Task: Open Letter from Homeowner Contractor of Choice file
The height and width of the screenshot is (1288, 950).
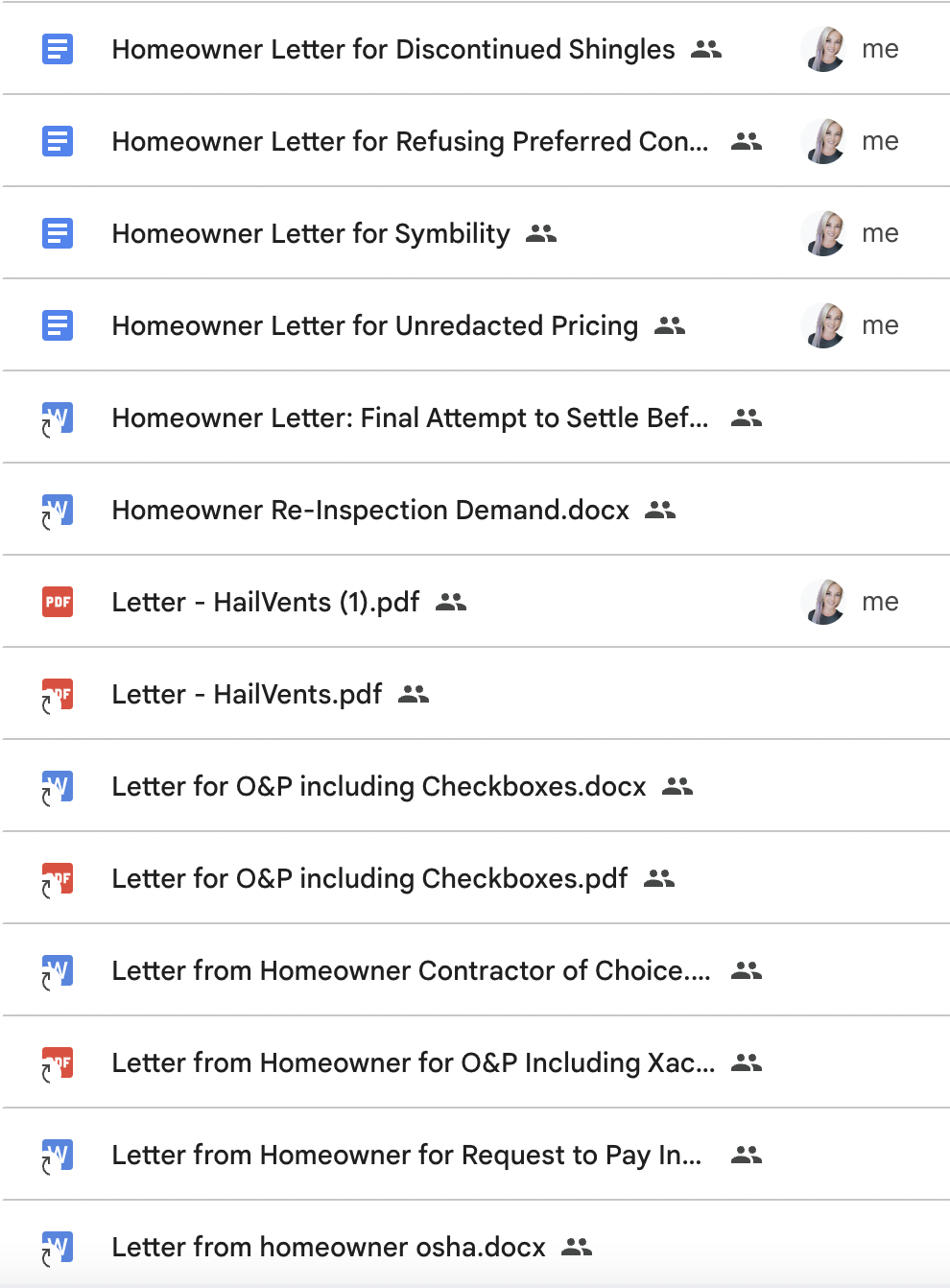Action: tap(411, 970)
